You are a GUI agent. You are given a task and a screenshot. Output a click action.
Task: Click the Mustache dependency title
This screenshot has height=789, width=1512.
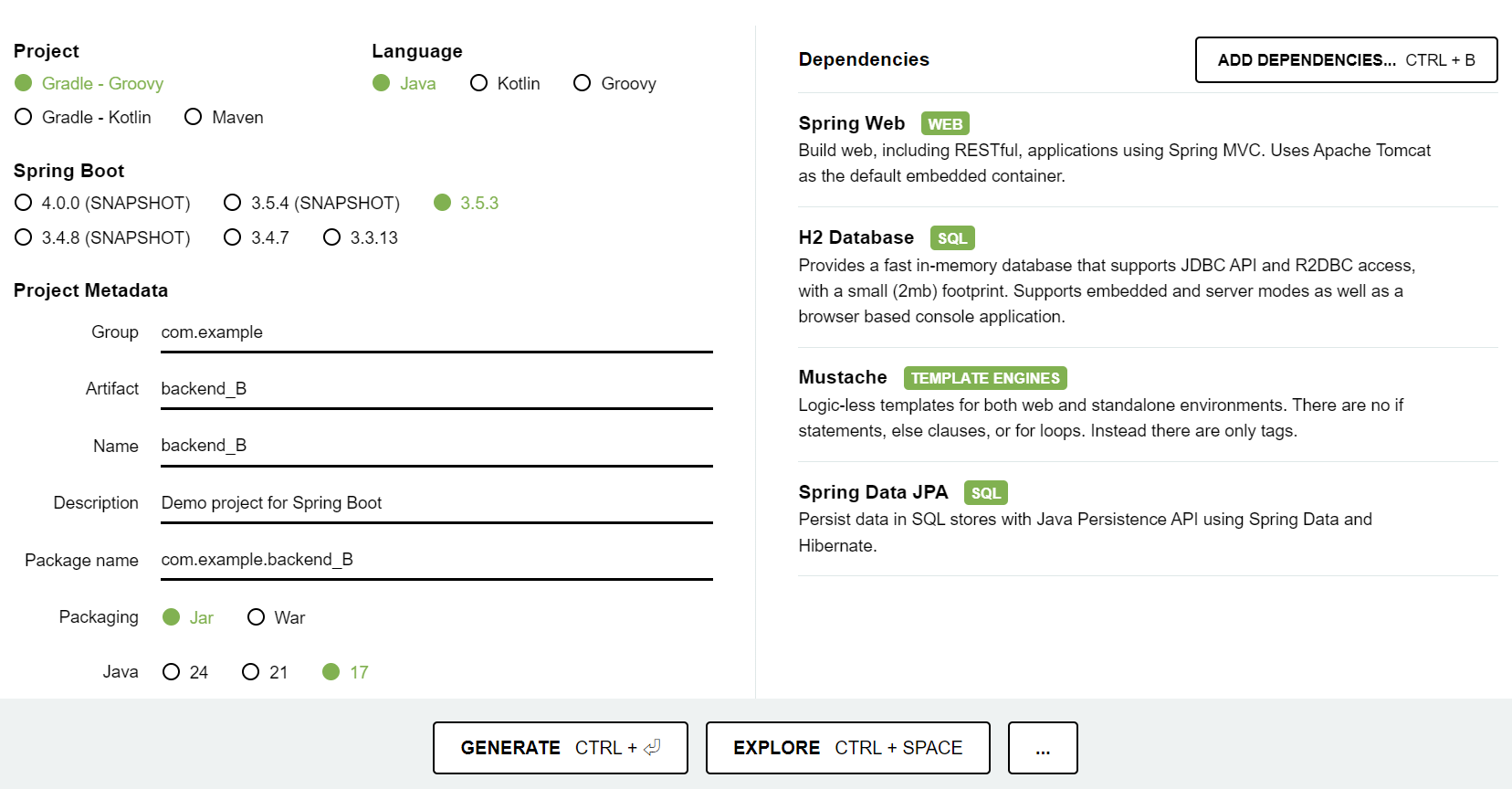point(843,377)
